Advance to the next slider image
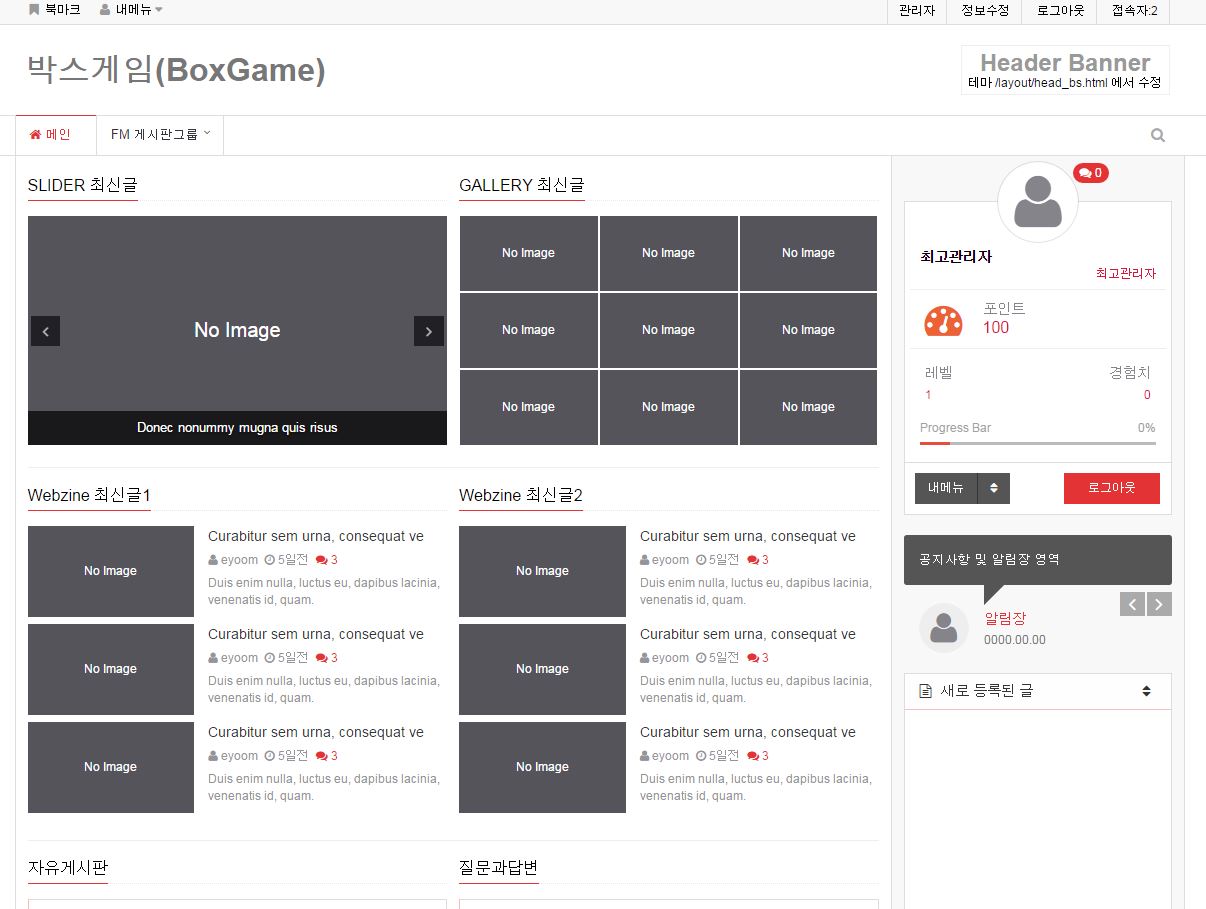 [x=428, y=331]
